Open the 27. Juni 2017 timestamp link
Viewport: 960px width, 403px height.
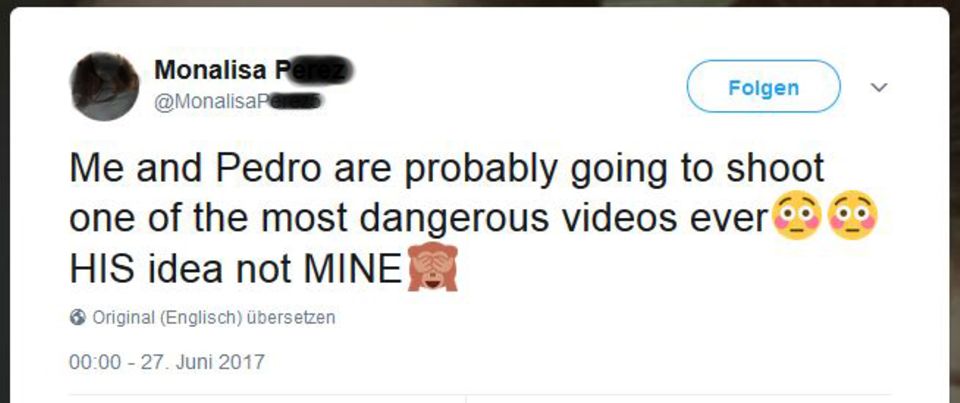(167, 361)
